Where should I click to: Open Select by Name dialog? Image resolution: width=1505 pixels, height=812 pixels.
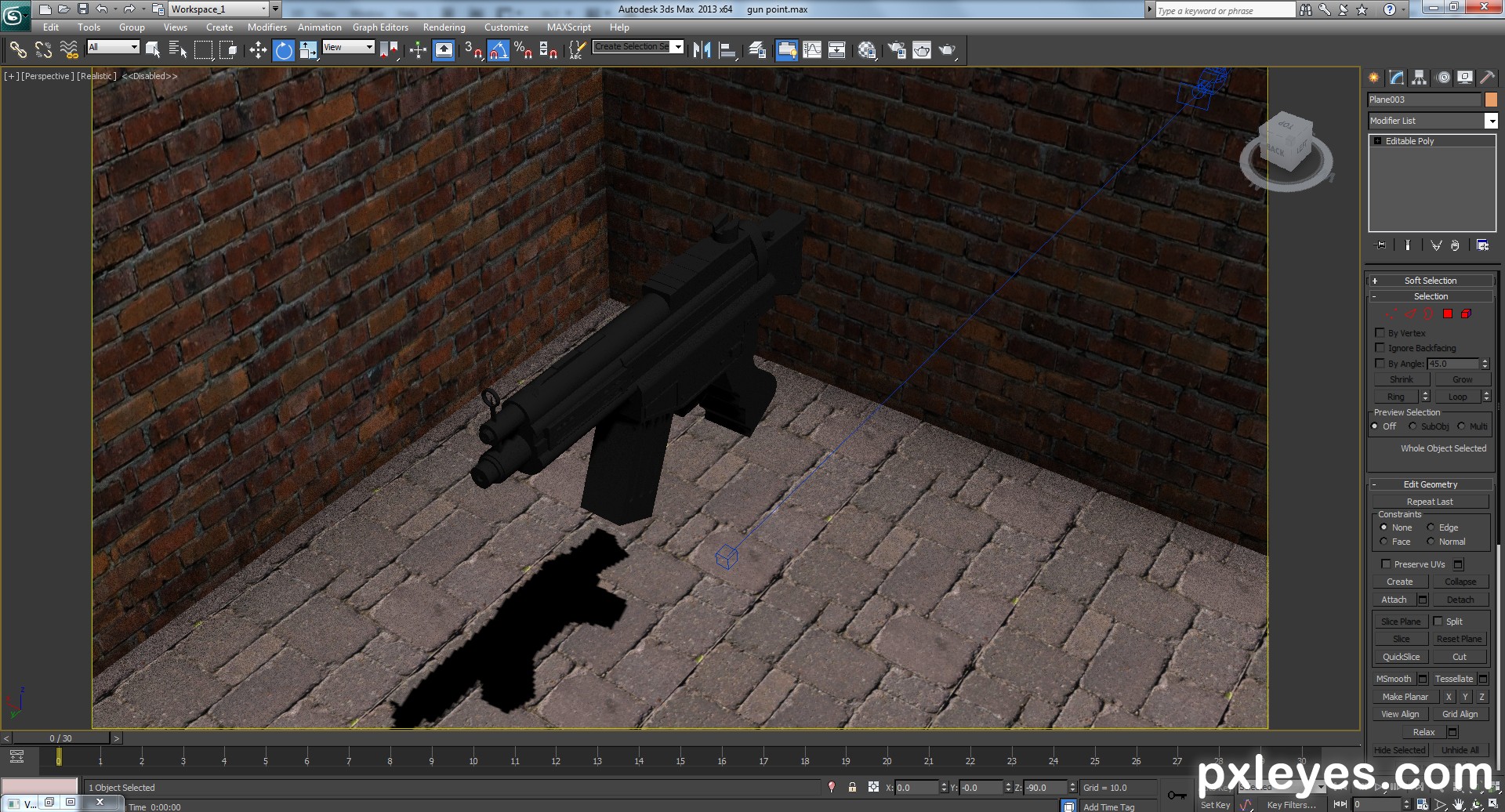coord(178,50)
